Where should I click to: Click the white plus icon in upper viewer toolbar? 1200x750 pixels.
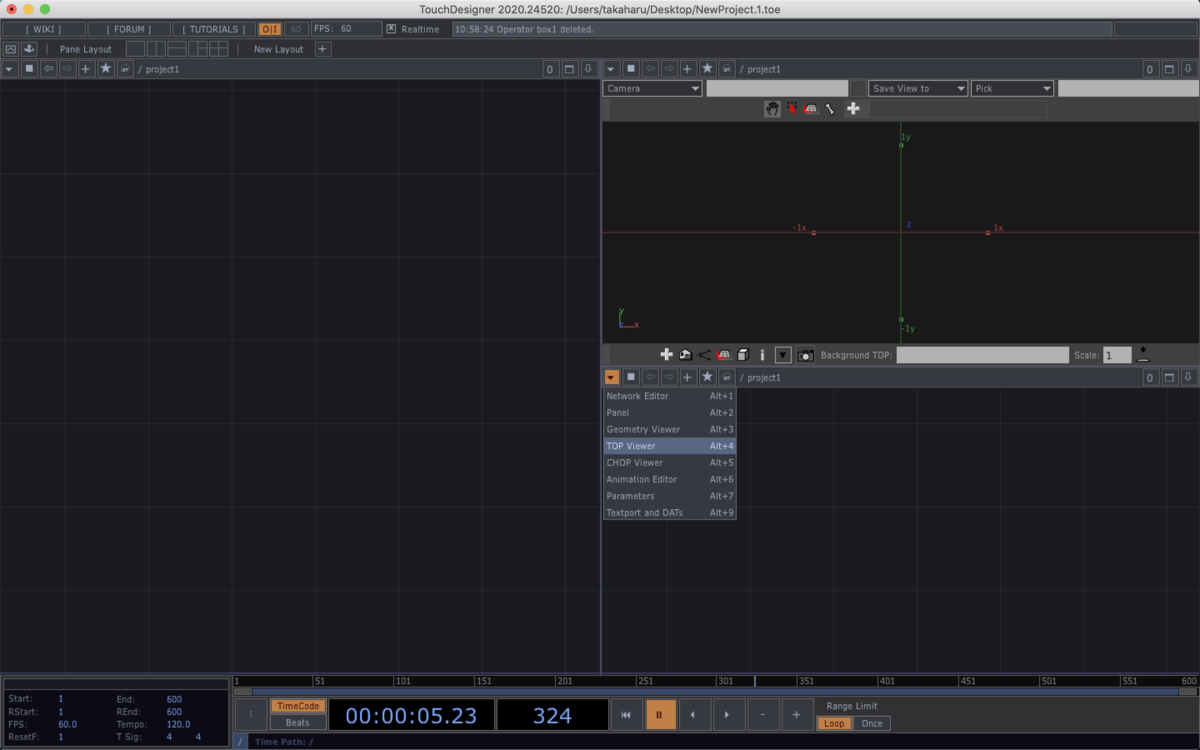pos(853,109)
